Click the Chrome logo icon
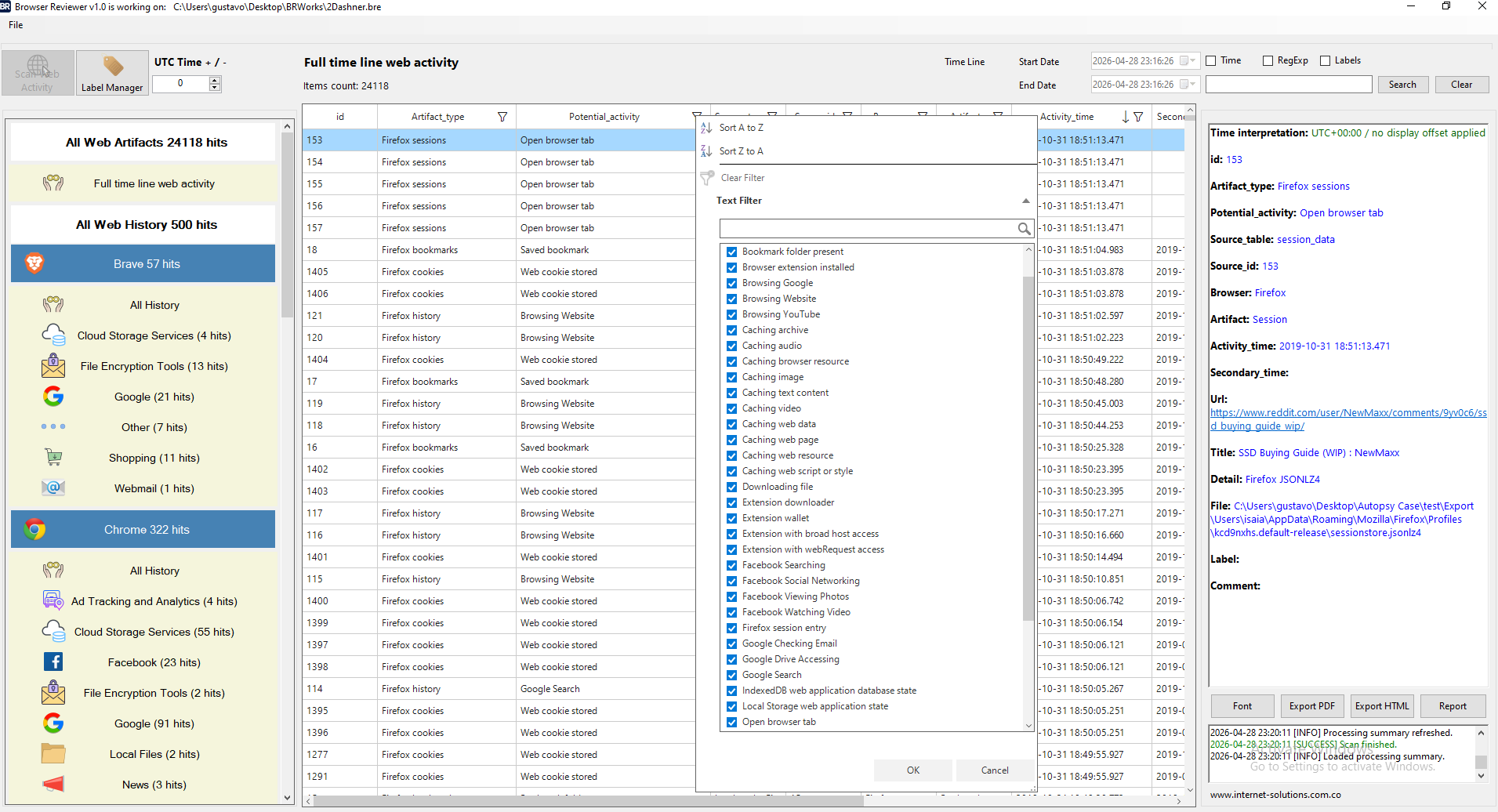 click(34, 529)
